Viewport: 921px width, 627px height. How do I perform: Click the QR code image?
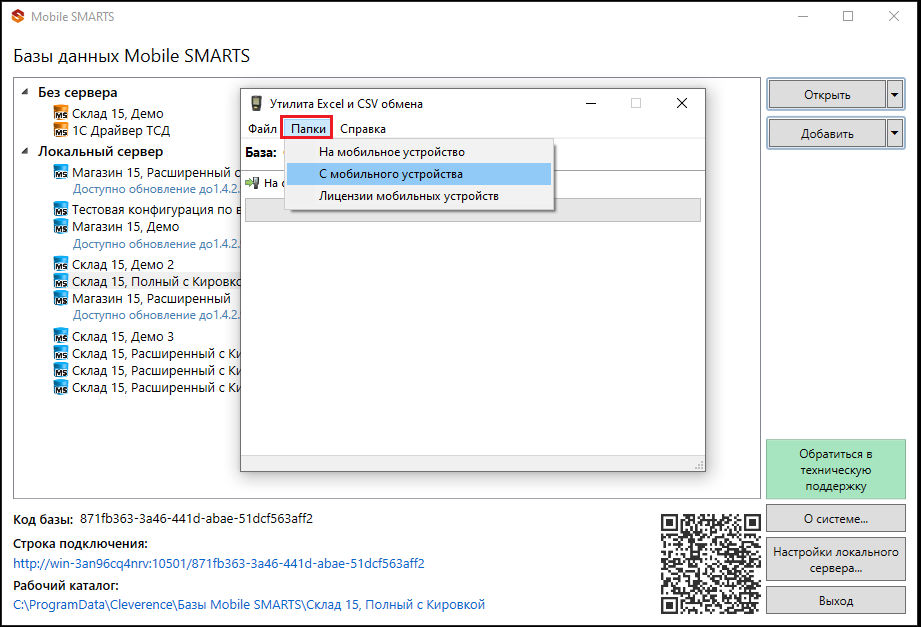tap(710, 564)
